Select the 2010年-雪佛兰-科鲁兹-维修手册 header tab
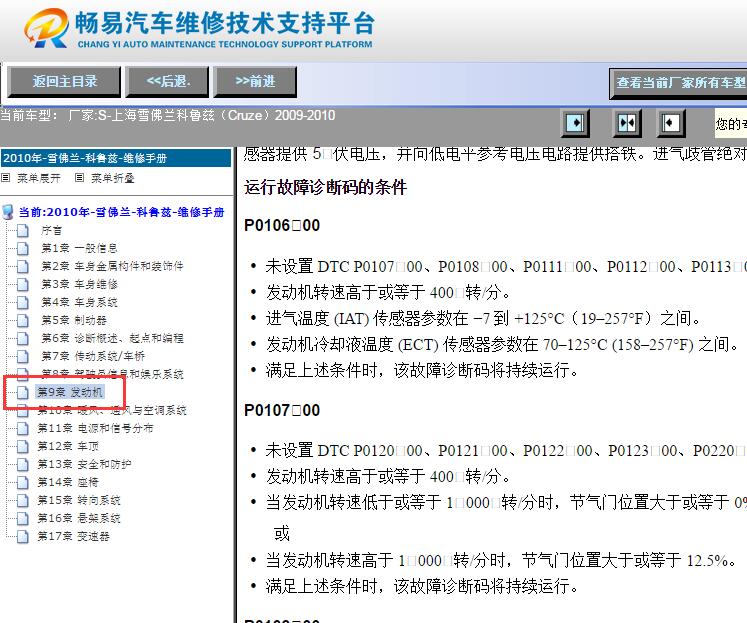 (x=116, y=158)
